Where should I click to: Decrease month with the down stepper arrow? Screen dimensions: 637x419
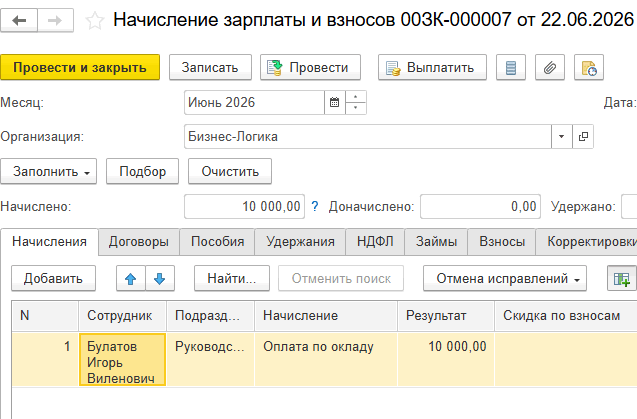click(356, 108)
